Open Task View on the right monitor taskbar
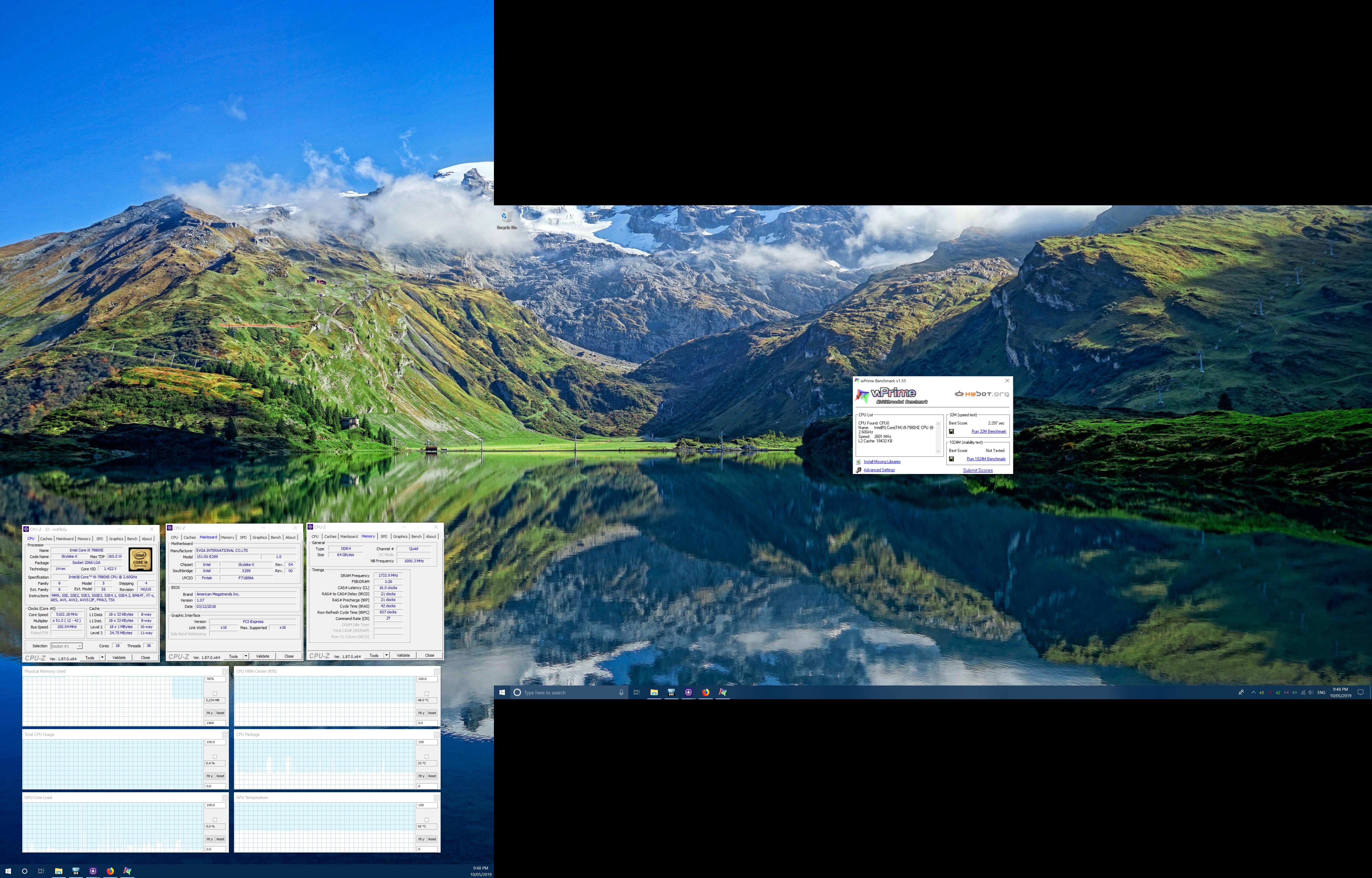 pos(637,692)
